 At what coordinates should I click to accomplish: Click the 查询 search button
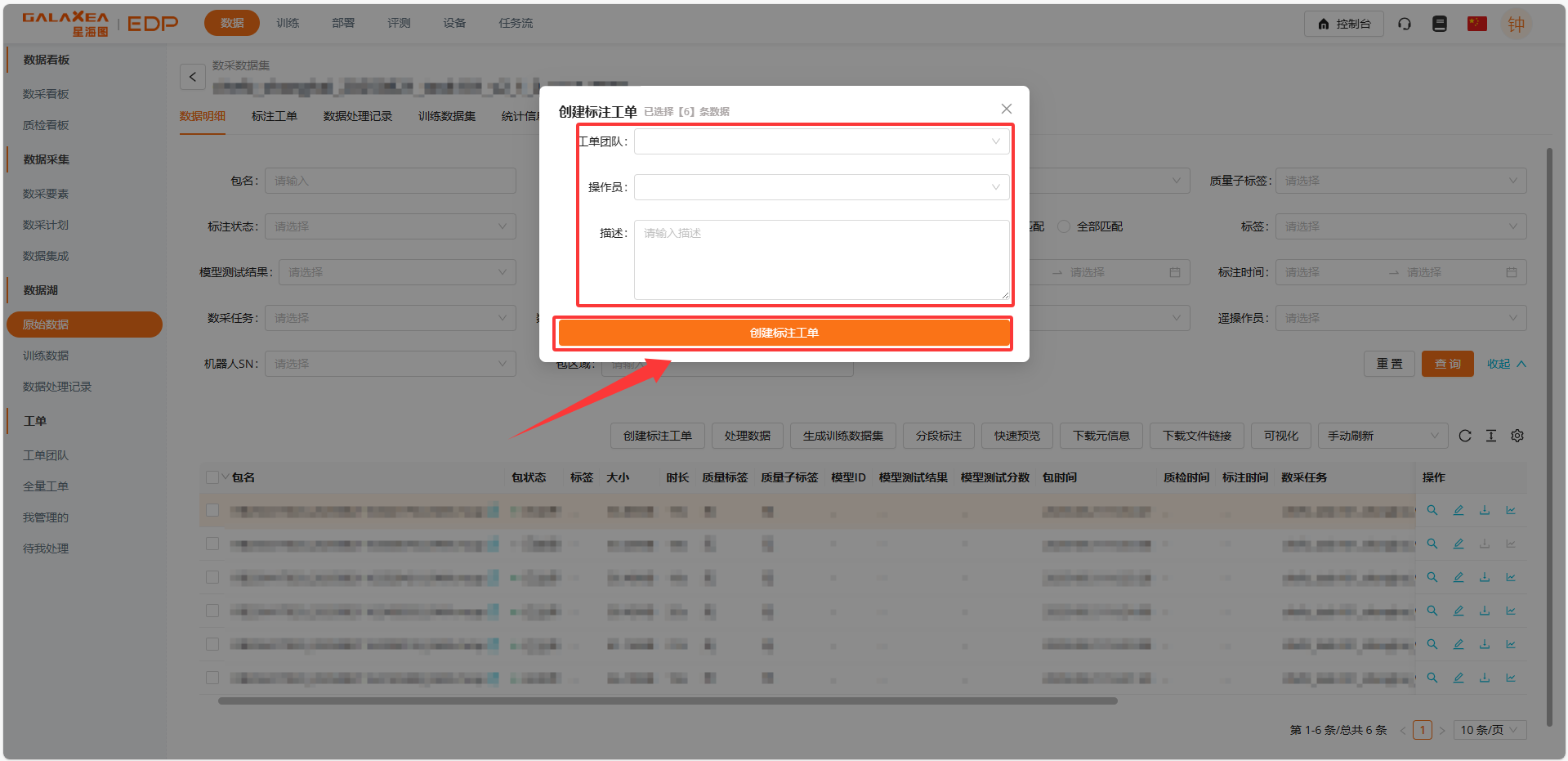point(1447,364)
